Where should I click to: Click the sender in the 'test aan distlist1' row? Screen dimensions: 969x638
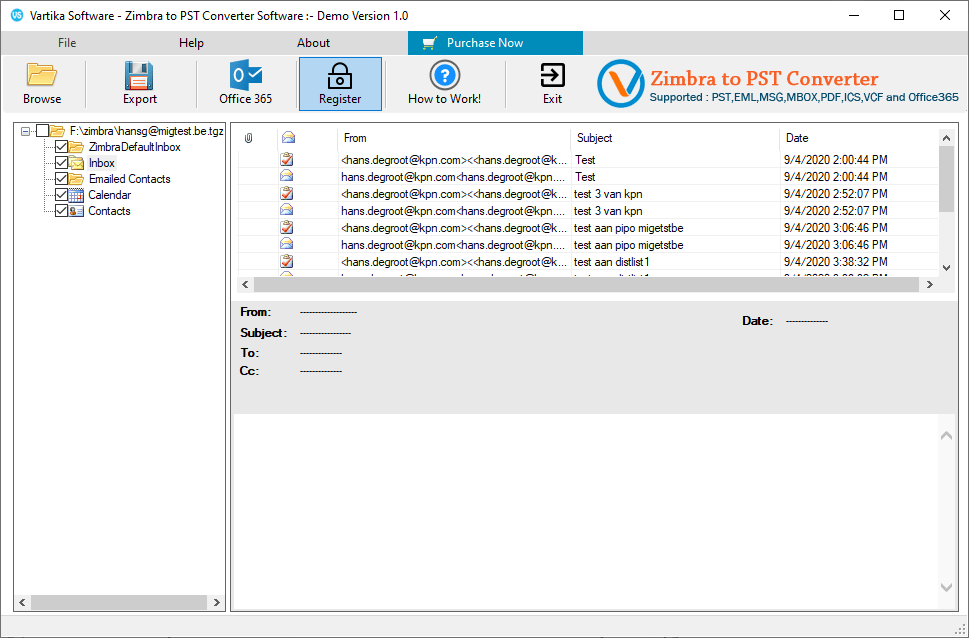pos(454,262)
